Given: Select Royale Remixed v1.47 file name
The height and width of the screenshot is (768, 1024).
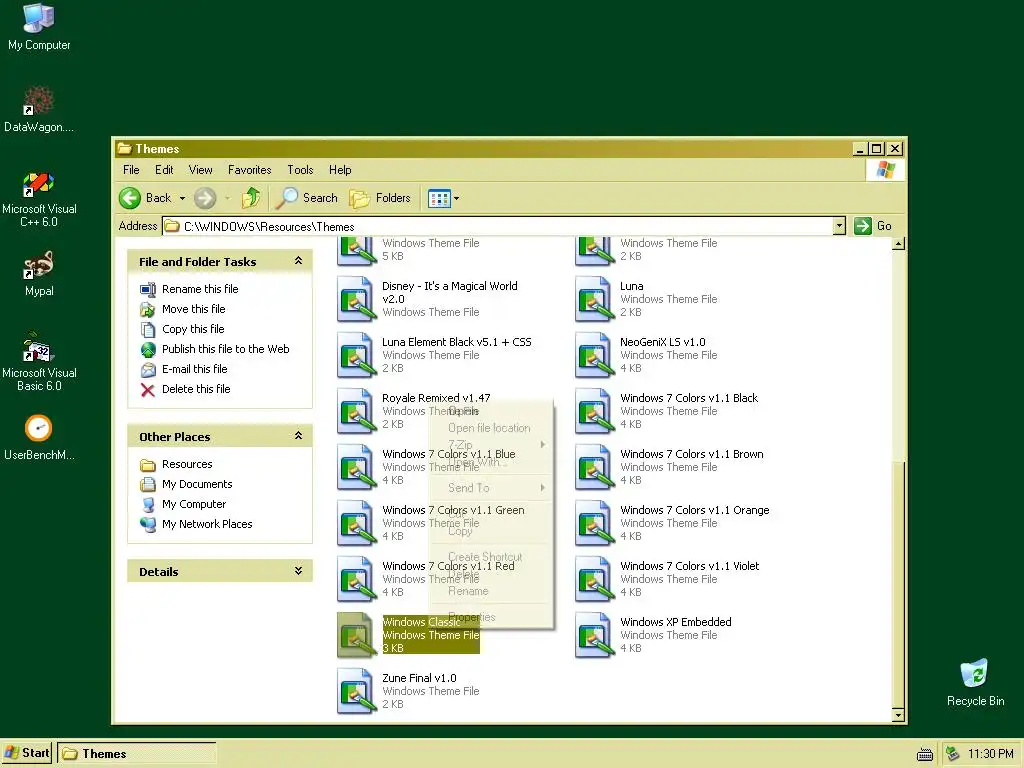Looking at the screenshot, I should click(x=436, y=398).
